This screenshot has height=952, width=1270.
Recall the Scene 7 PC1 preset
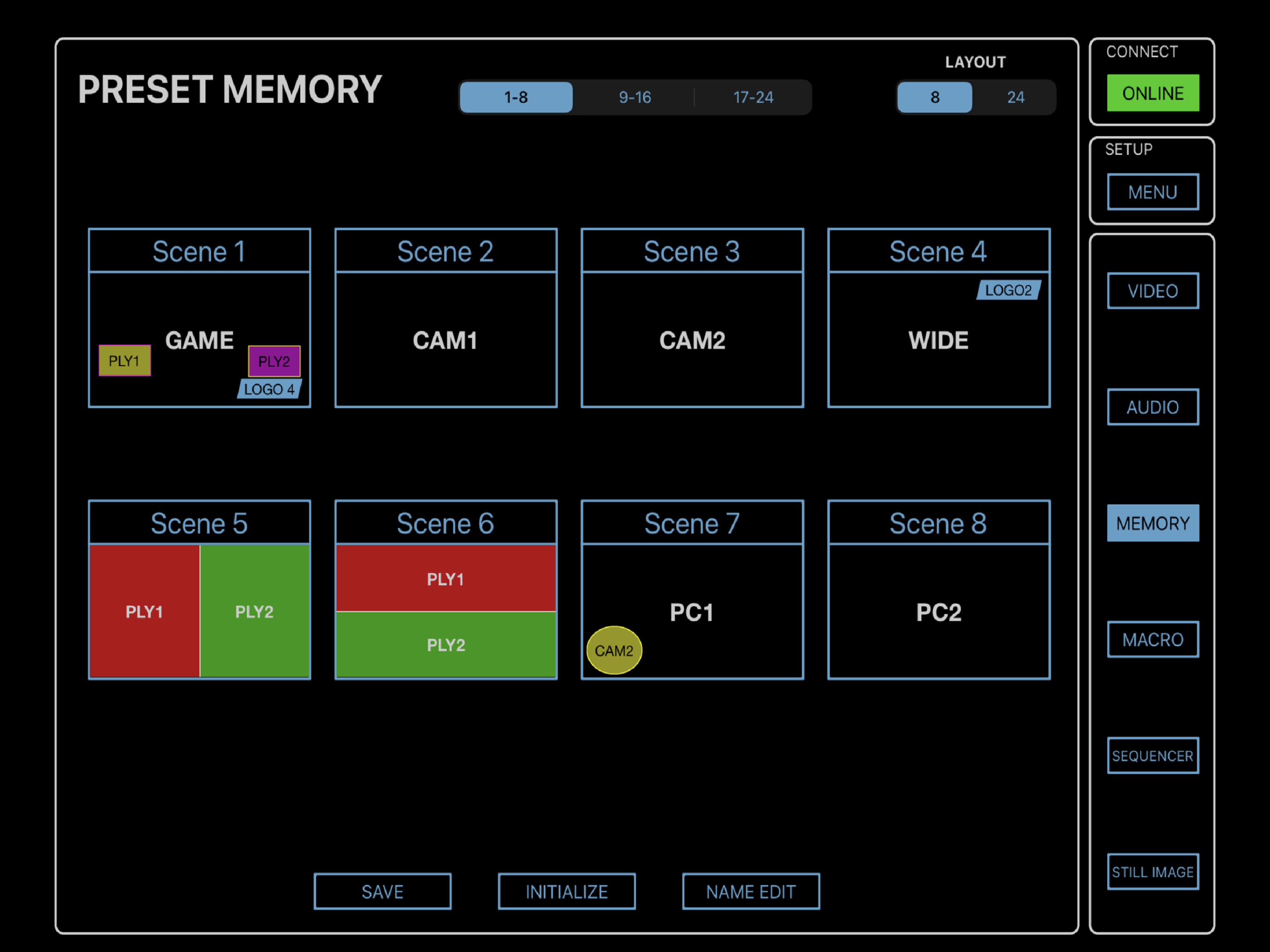(693, 612)
